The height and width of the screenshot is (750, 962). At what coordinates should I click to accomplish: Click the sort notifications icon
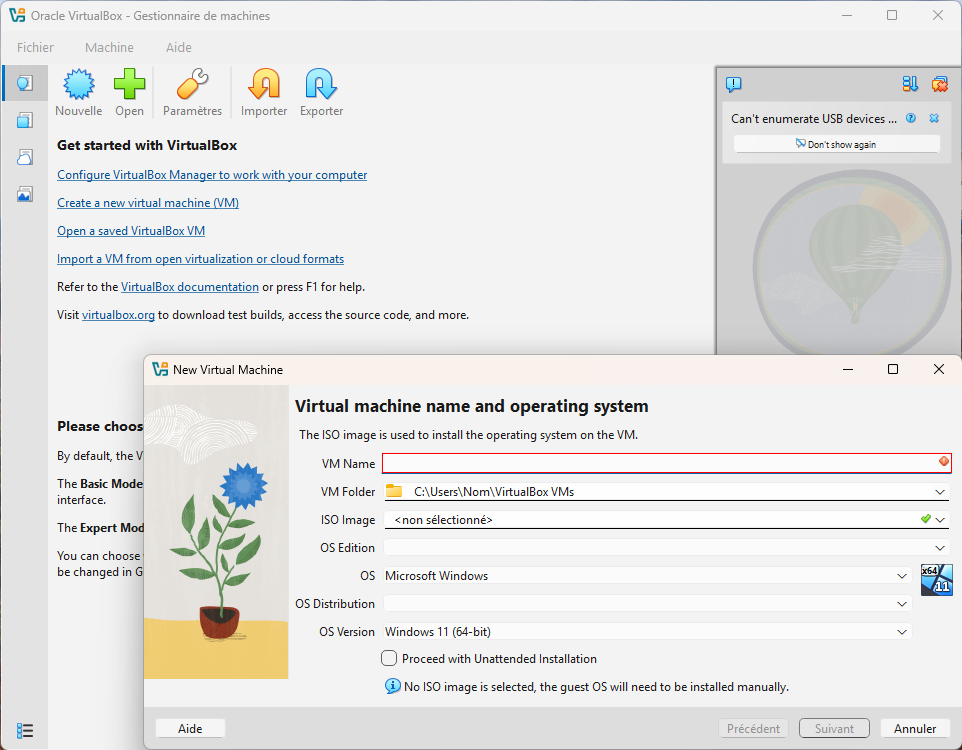click(x=910, y=84)
